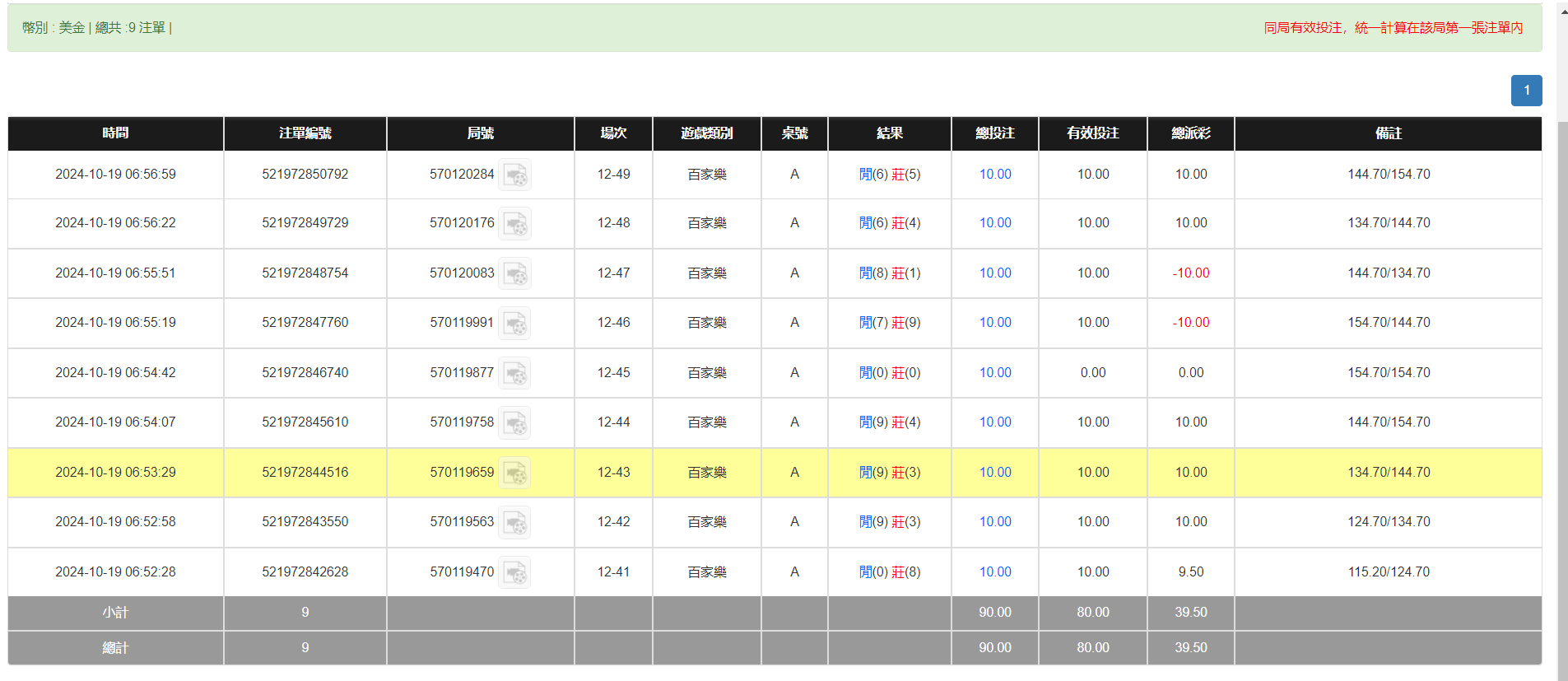
Task: Open video replay for round 570120176
Action: (515, 223)
